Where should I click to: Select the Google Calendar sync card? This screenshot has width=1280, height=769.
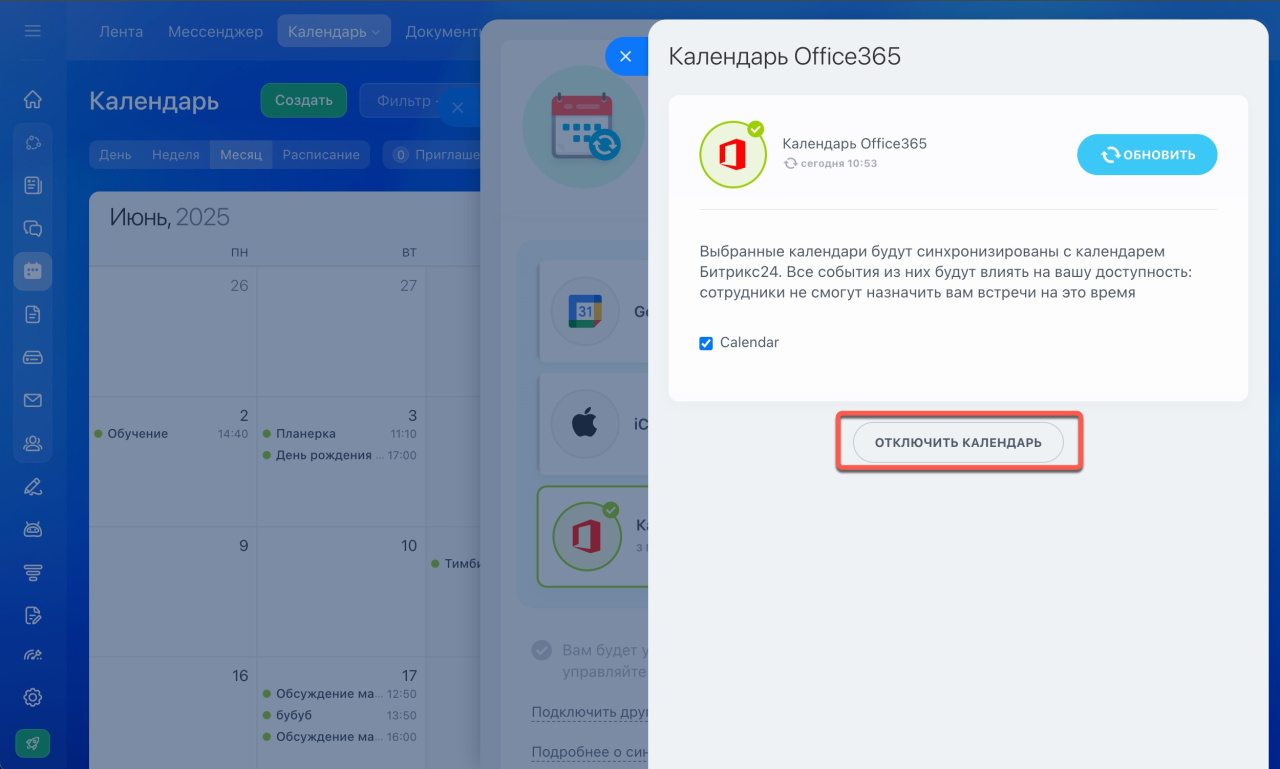(593, 311)
